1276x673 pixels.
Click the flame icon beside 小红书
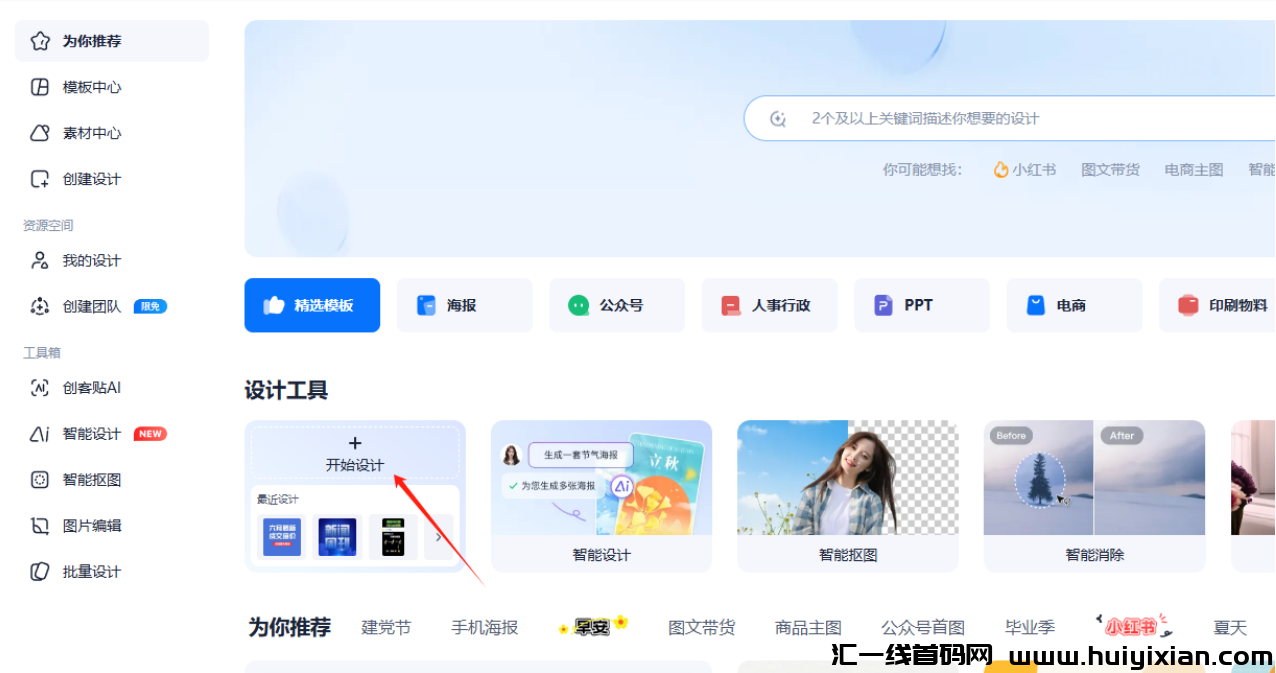pos(1001,170)
